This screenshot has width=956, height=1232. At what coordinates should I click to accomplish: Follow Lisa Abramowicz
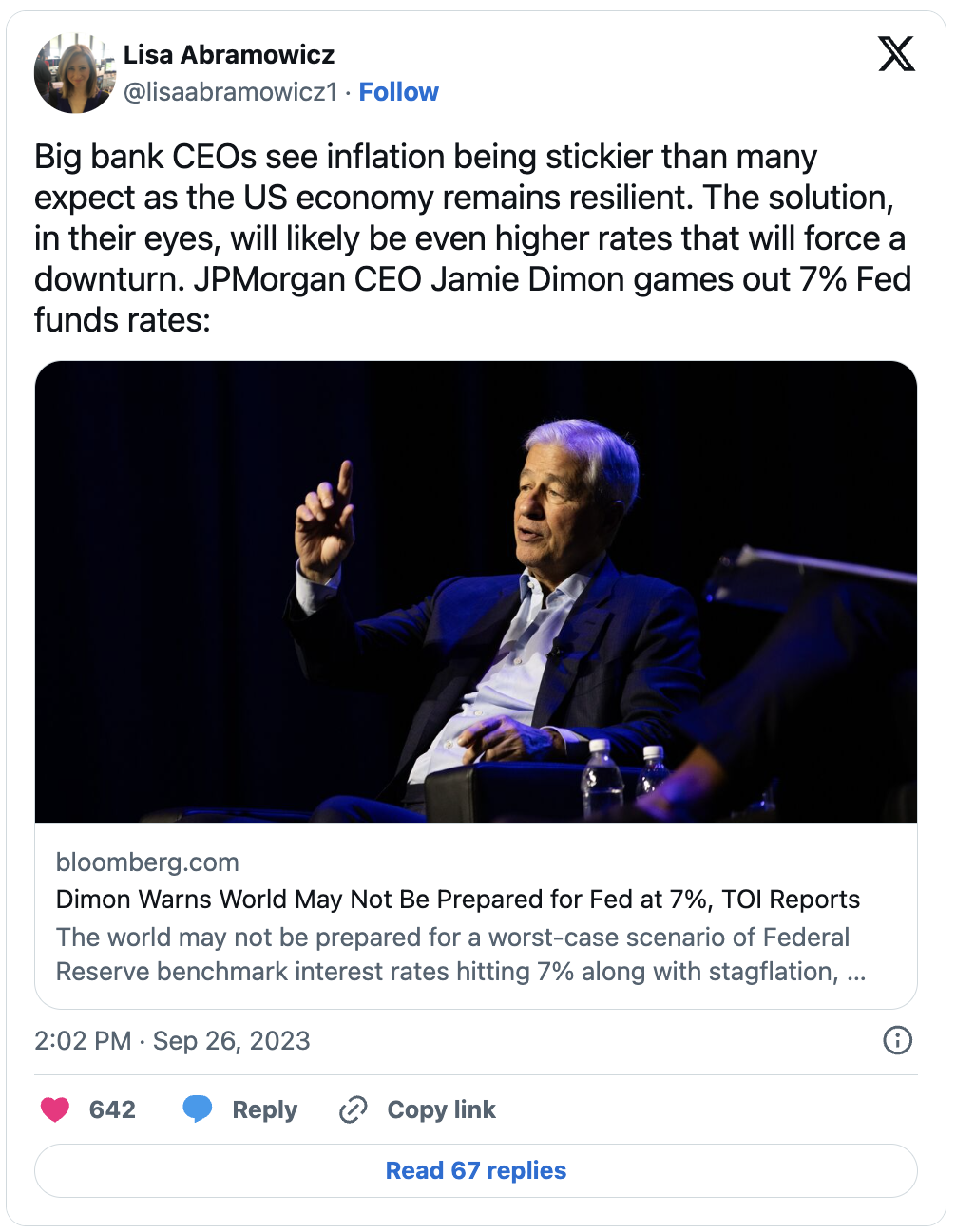tap(399, 92)
